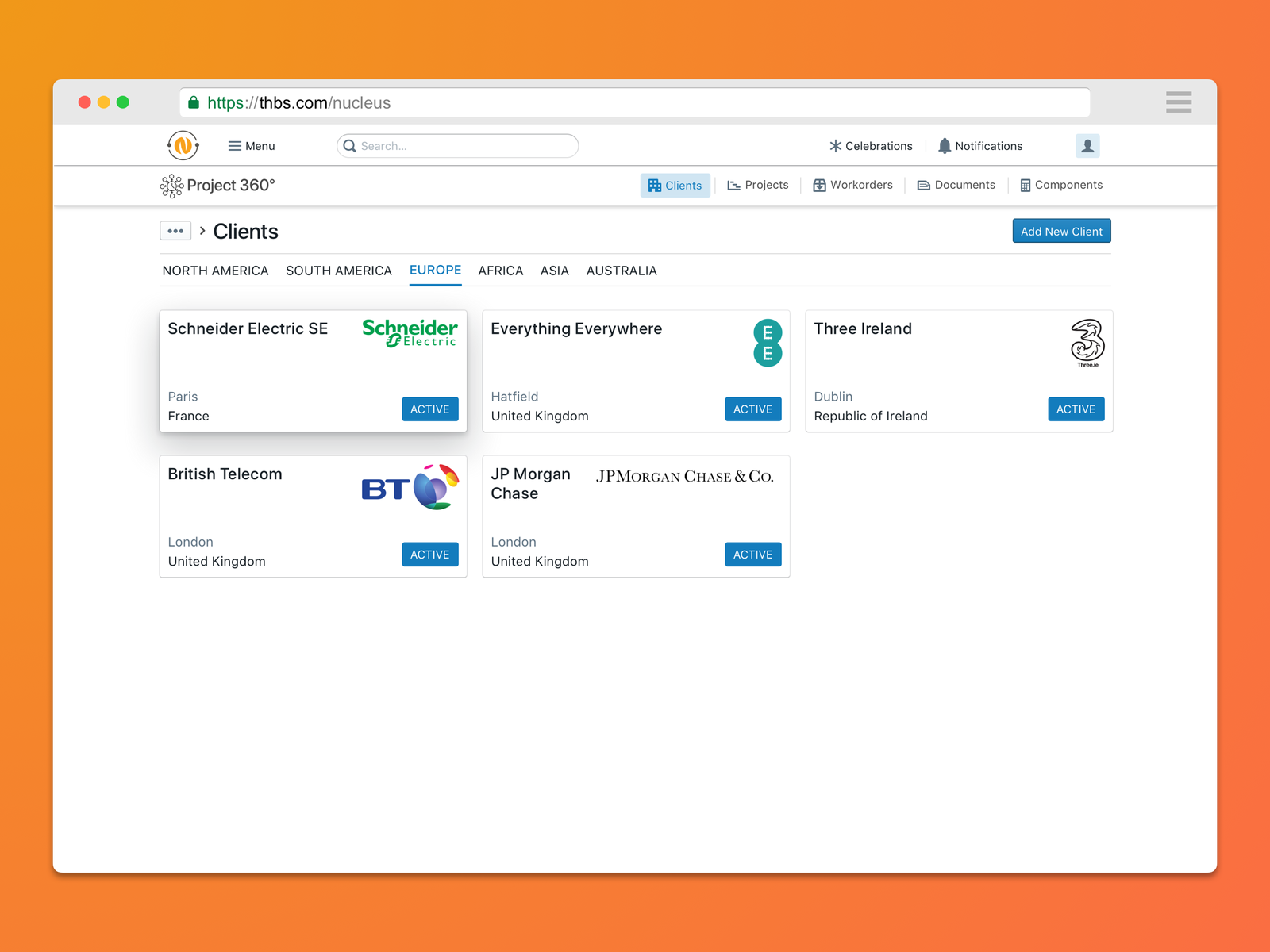Image resolution: width=1270 pixels, height=952 pixels.
Task: Click France country text
Action: (x=189, y=416)
